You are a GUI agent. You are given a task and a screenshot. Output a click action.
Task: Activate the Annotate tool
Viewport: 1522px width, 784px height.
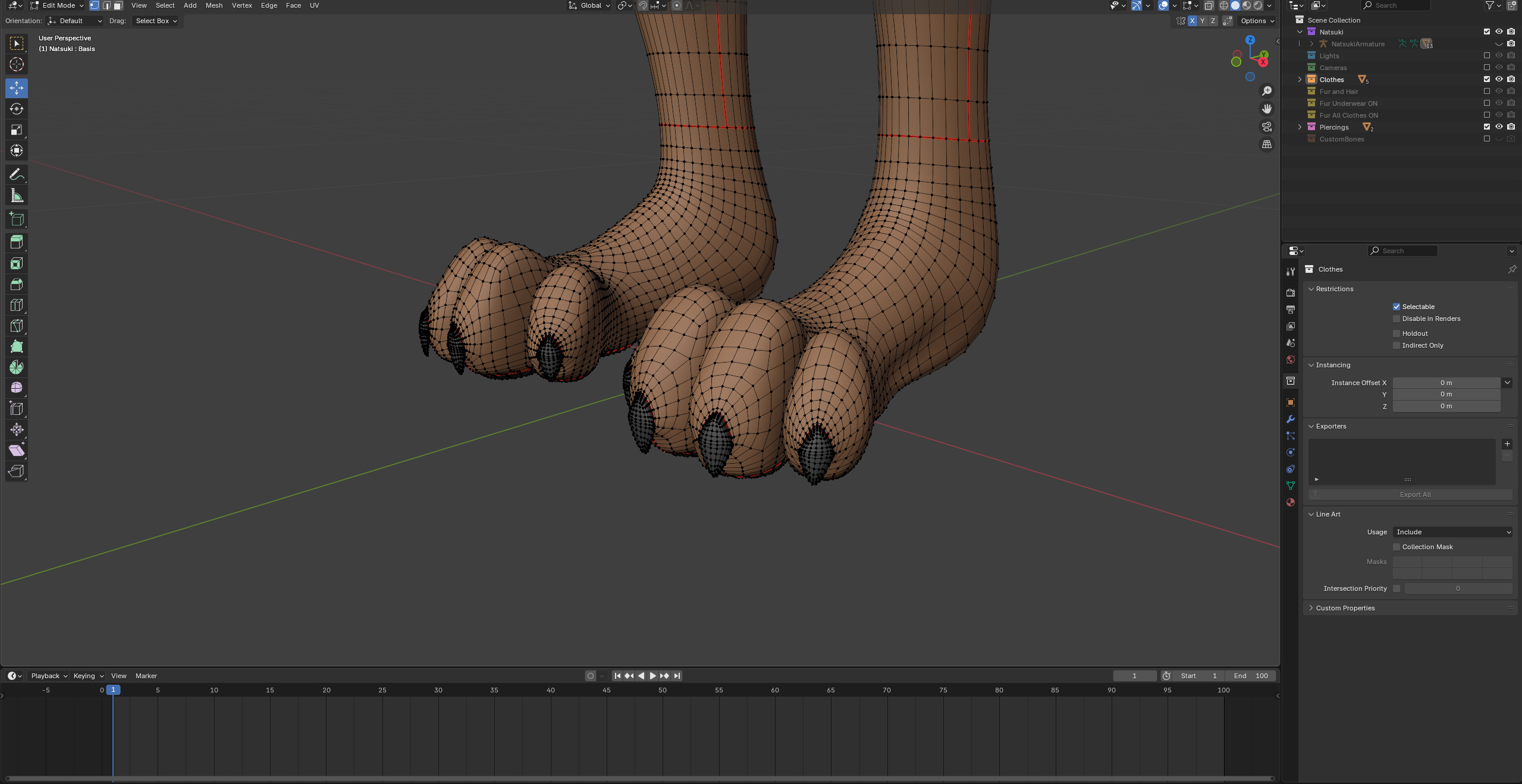click(x=17, y=174)
